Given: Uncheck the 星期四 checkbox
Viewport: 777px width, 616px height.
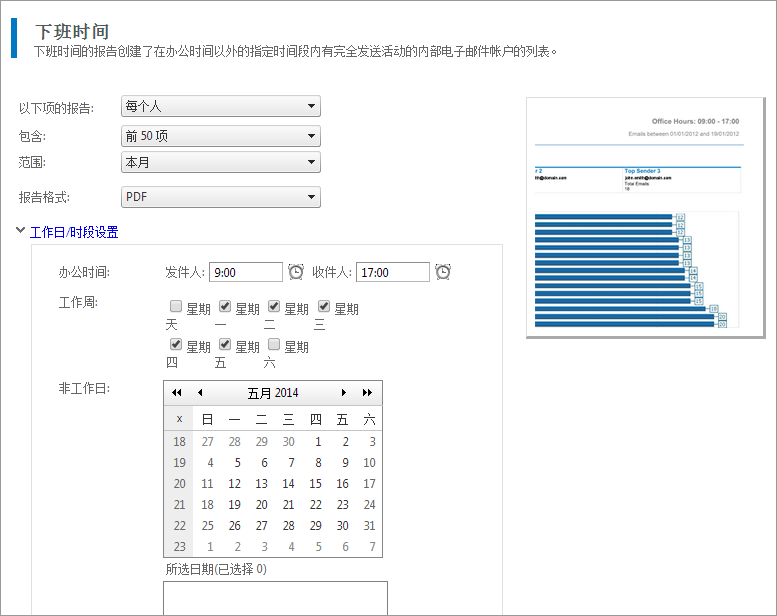Looking at the screenshot, I should [x=176, y=345].
